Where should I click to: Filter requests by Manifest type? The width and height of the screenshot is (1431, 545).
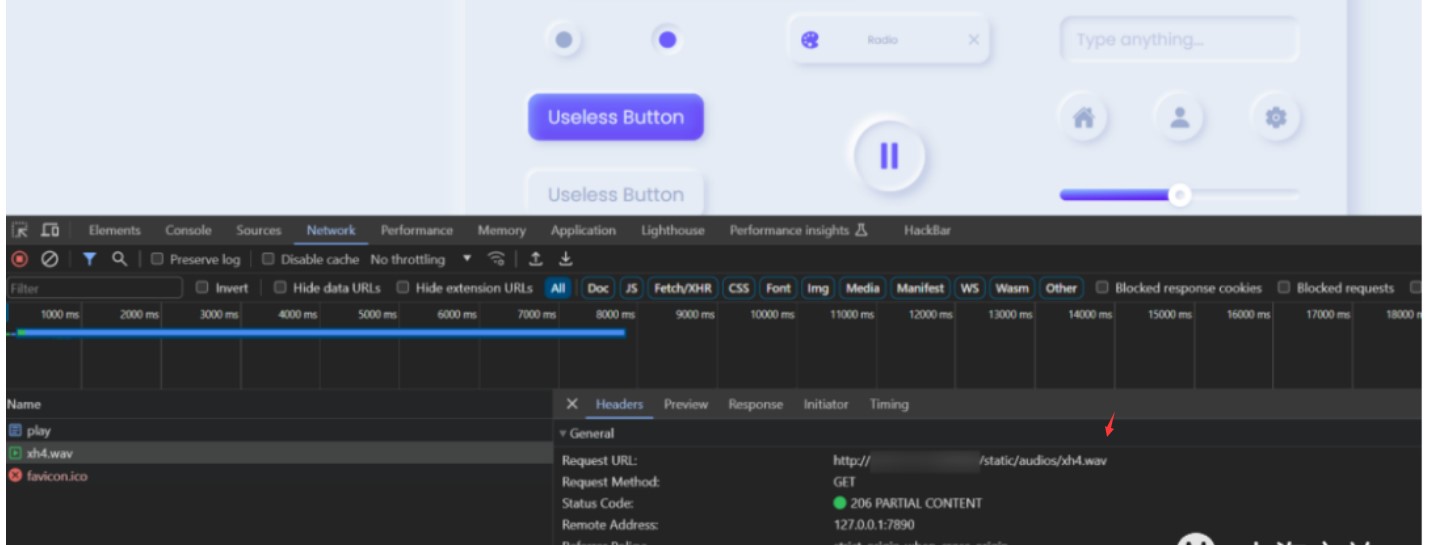(x=919, y=288)
